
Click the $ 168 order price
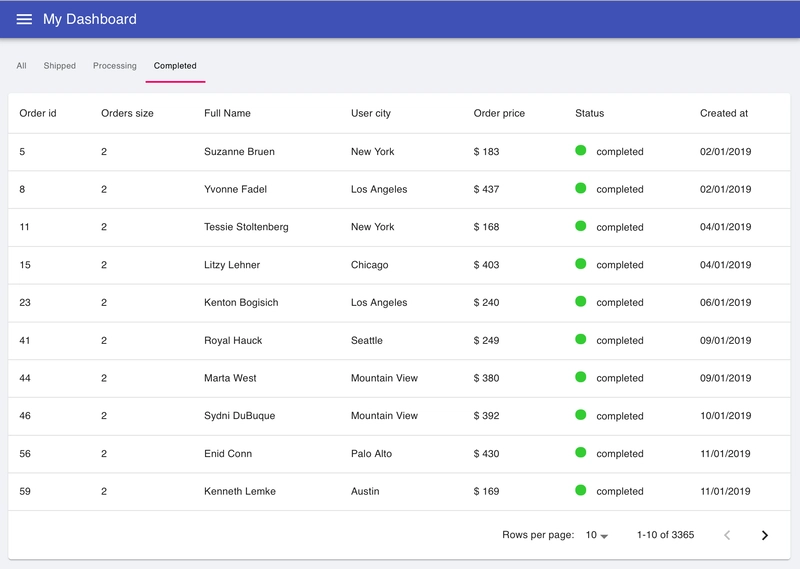click(486, 227)
